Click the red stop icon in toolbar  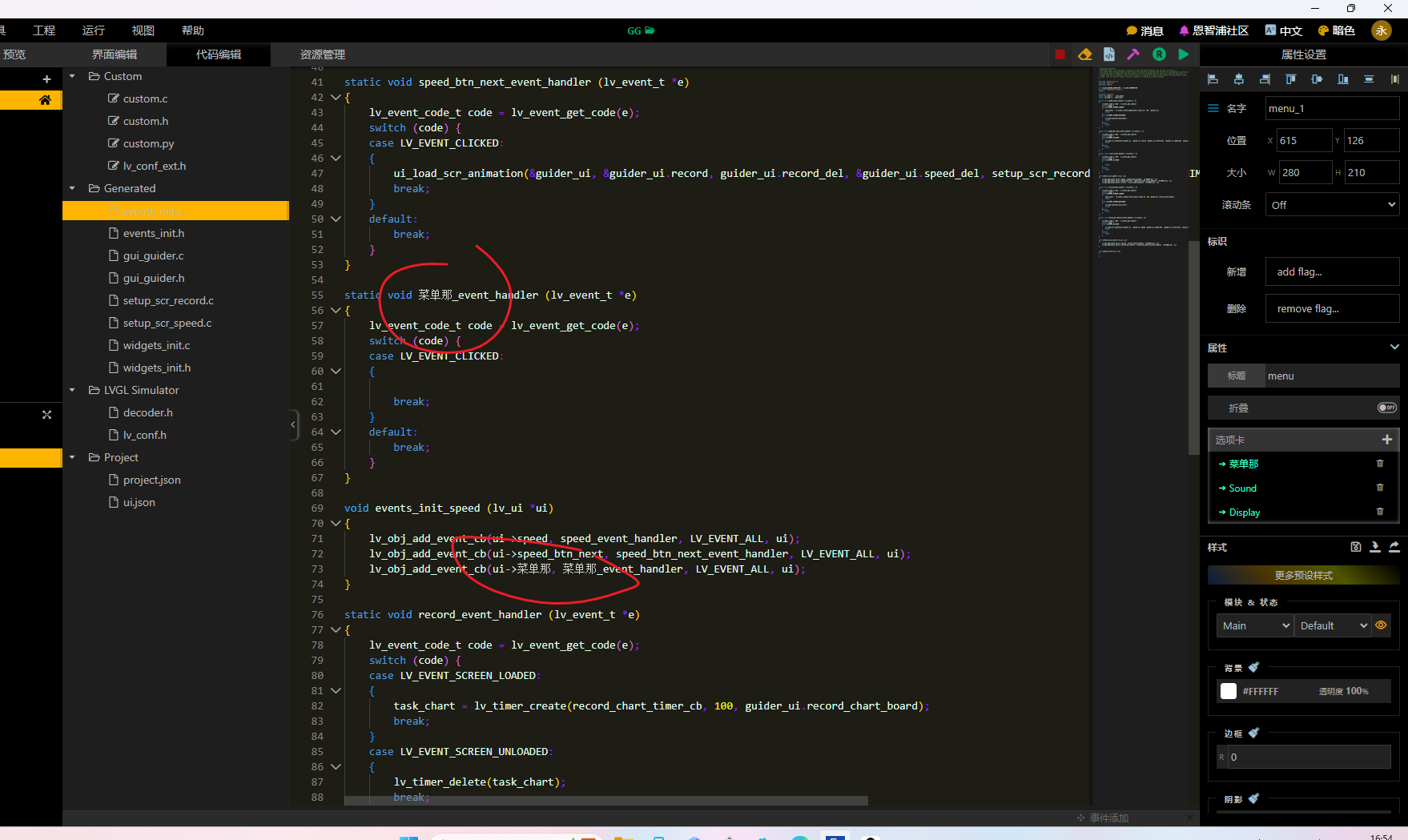1060,54
